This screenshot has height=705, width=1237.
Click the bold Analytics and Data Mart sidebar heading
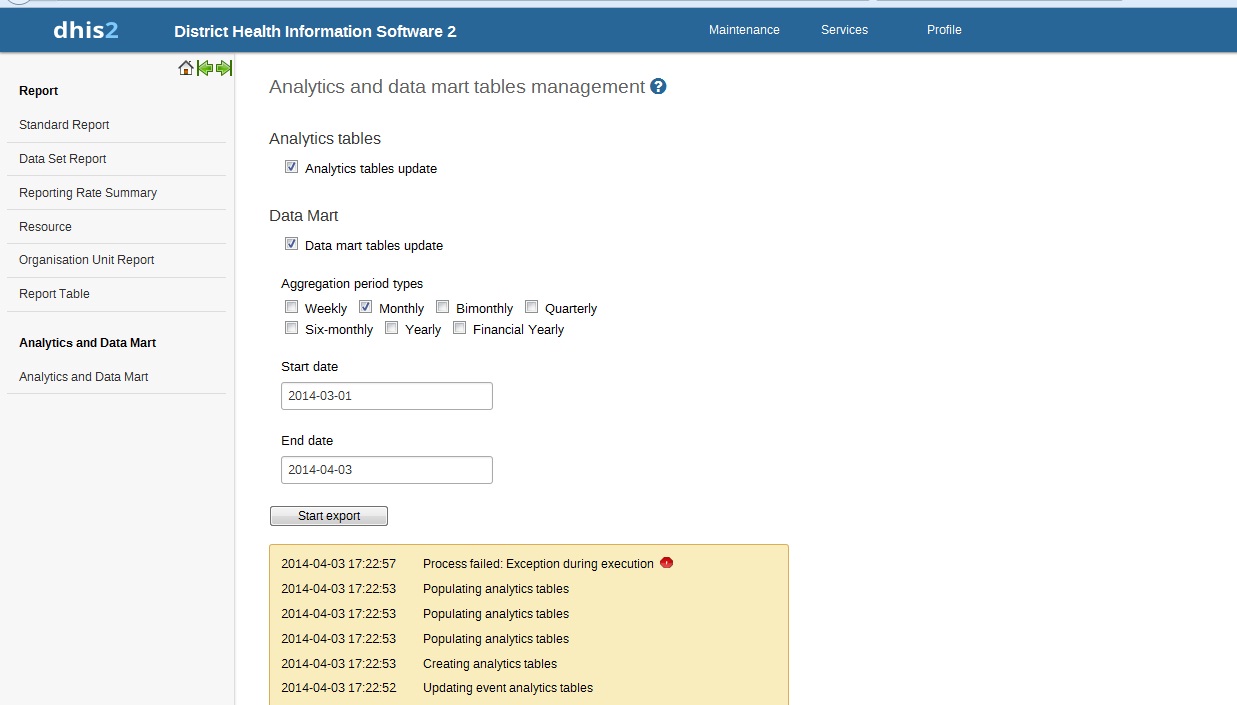point(87,343)
